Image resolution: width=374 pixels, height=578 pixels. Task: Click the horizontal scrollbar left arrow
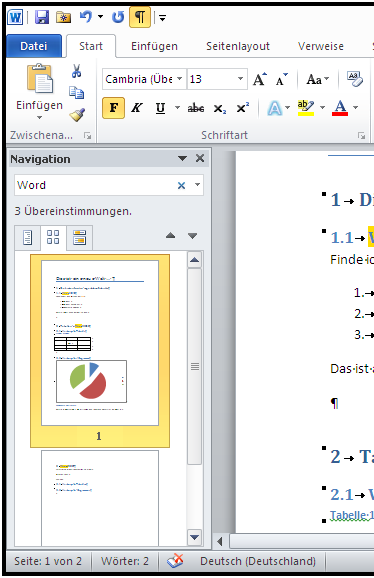coord(220,542)
